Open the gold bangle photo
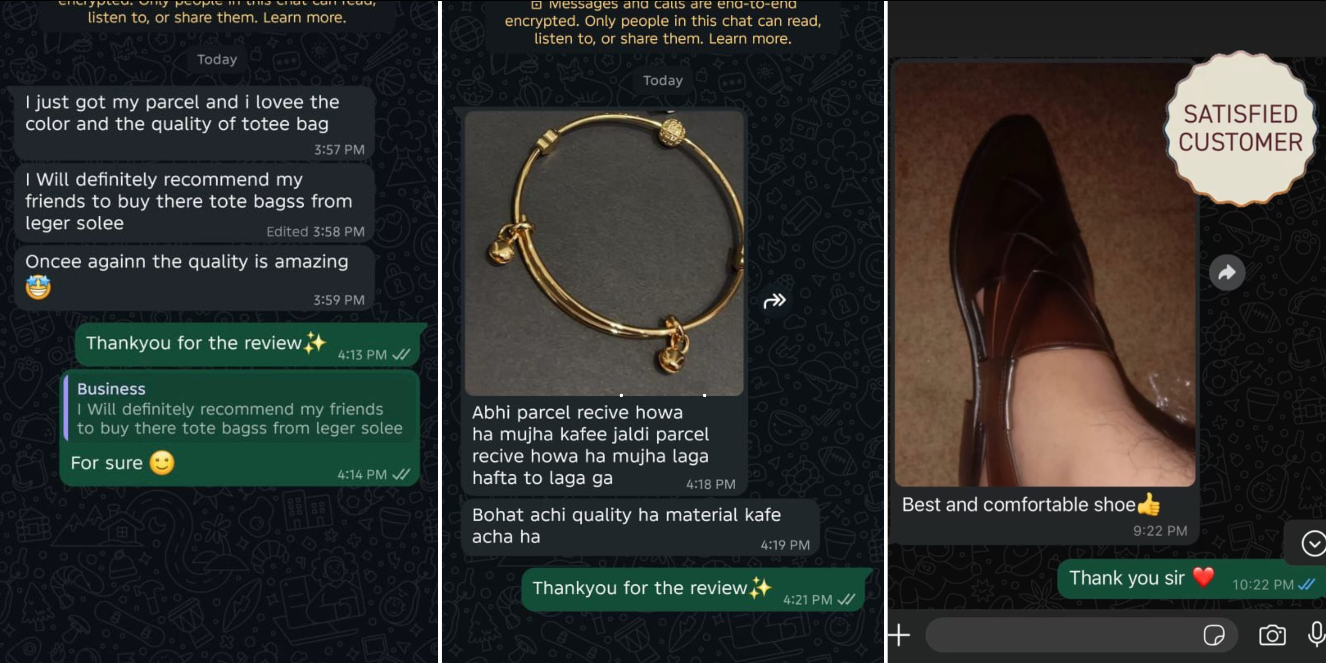The image size is (1326, 663). [604, 253]
